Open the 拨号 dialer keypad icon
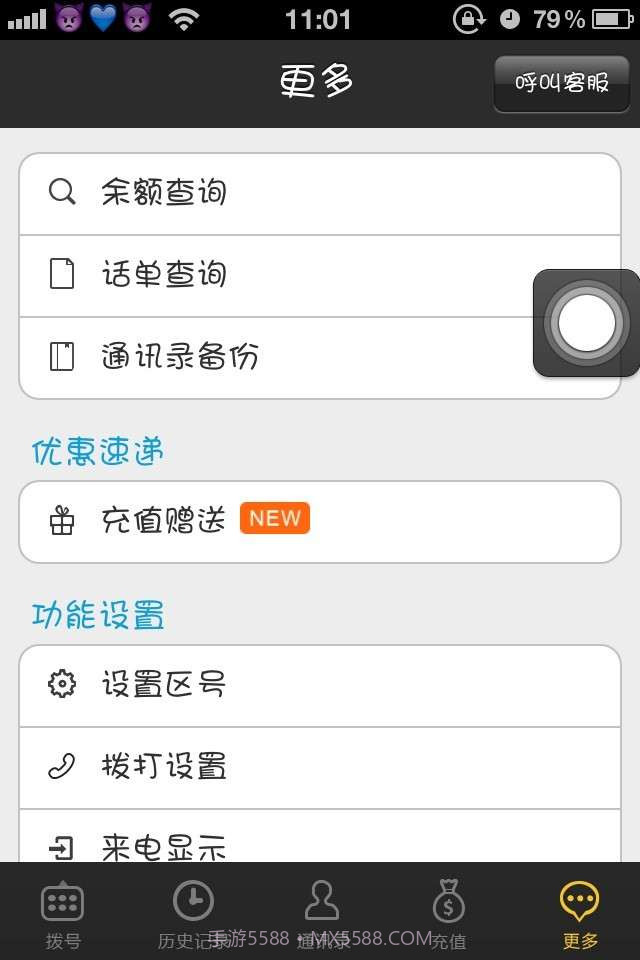 click(x=63, y=902)
